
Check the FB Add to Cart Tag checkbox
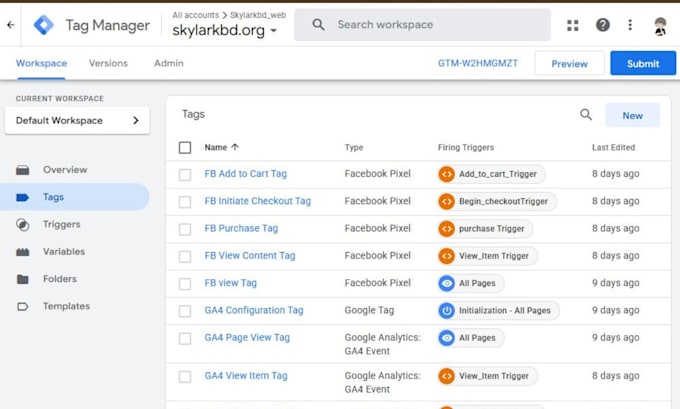coord(185,175)
